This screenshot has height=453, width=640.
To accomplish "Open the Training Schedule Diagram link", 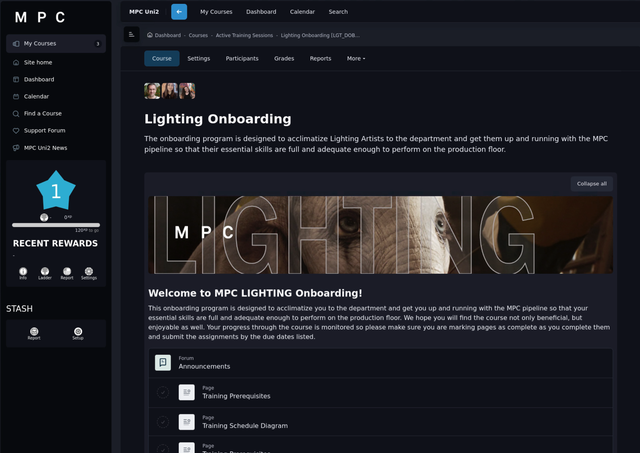I will [245, 426].
